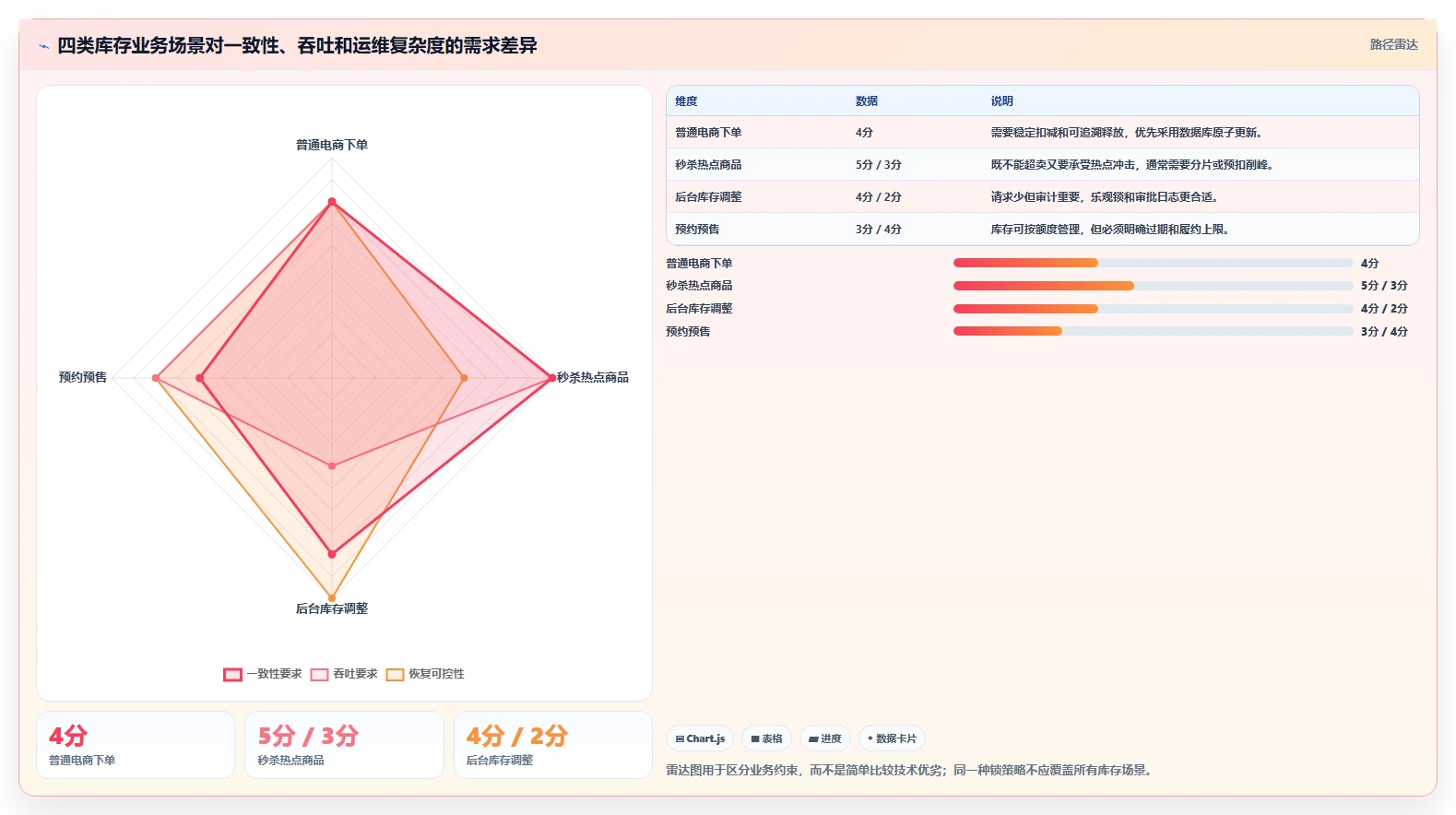Click the 表格 tag

point(766,738)
